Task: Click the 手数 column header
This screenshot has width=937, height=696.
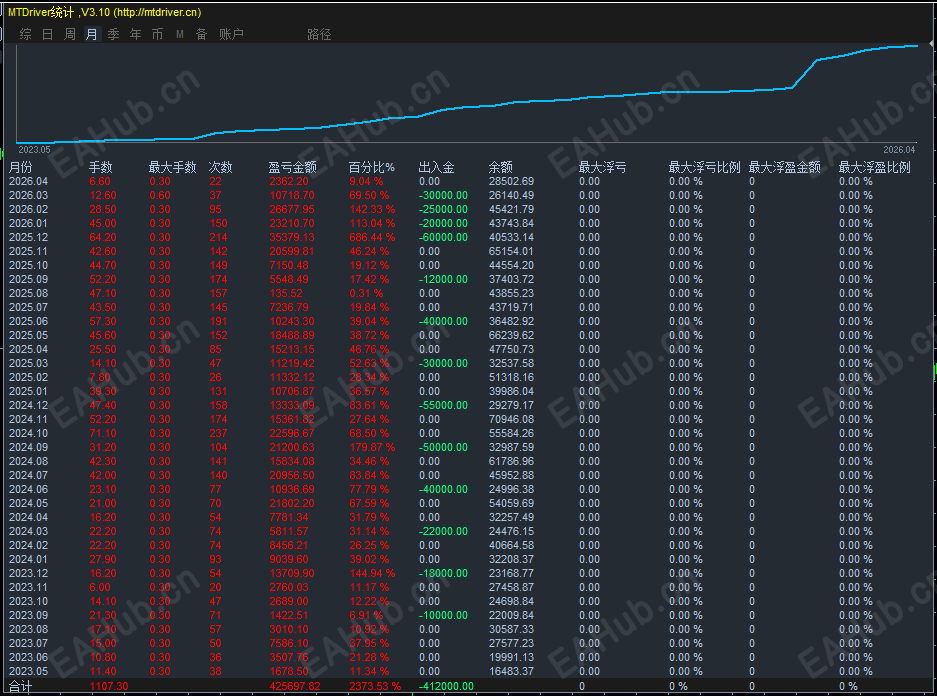Action: coord(99,167)
